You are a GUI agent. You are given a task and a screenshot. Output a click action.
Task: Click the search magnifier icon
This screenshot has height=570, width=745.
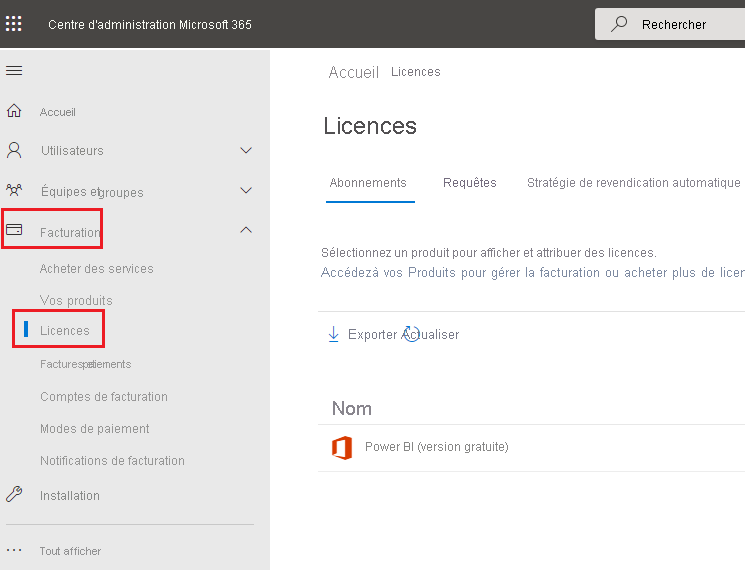click(619, 24)
